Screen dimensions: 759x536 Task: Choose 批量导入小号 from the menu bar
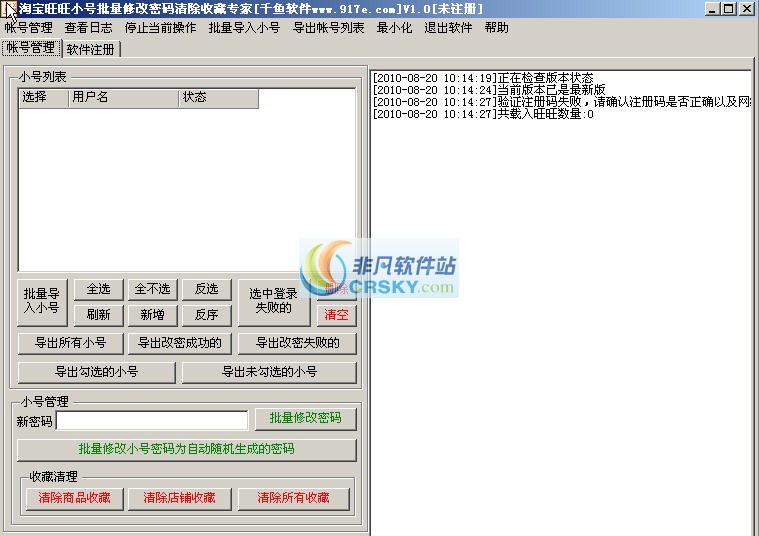coord(244,28)
